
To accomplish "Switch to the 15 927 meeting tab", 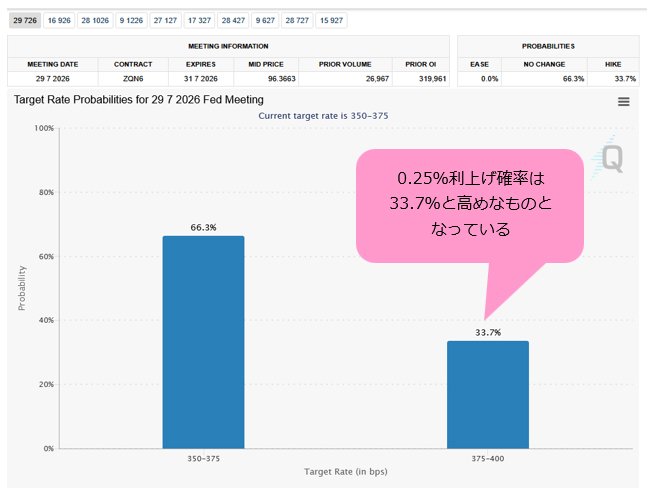I will coord(331,20).
